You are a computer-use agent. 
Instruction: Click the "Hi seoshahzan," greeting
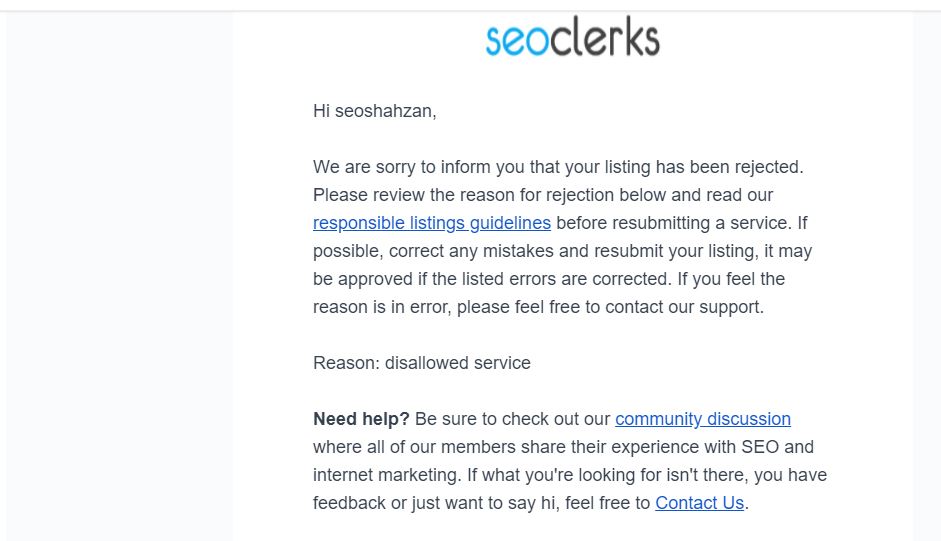375,111
